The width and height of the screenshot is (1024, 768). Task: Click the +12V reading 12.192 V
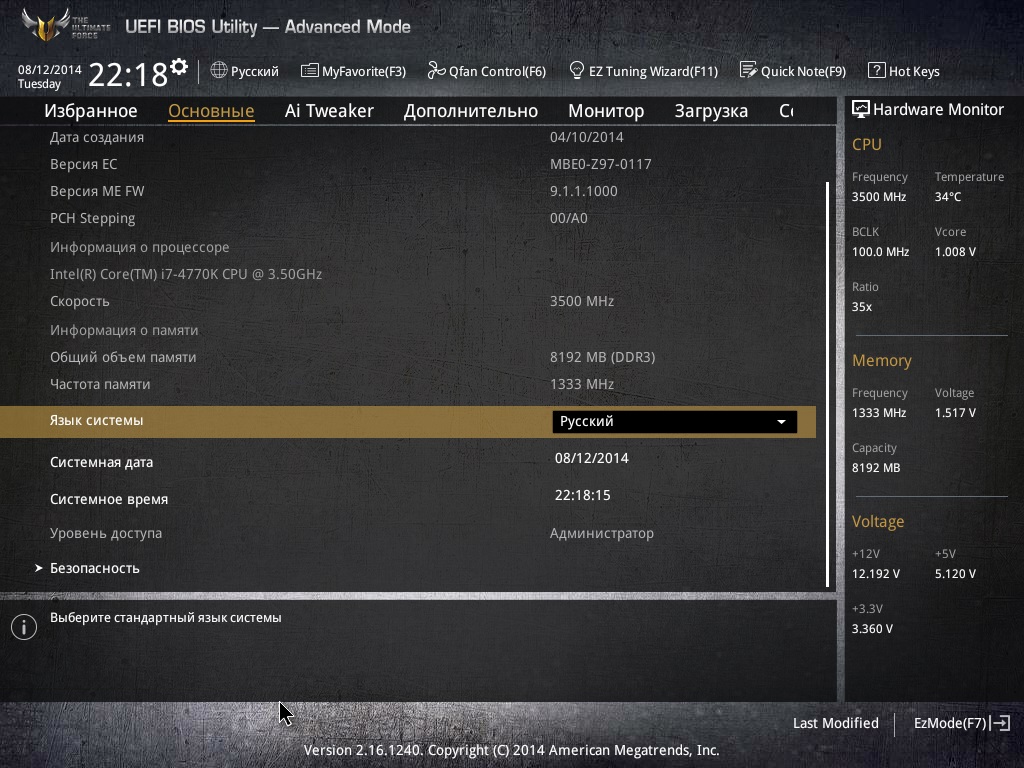(875, 574)
